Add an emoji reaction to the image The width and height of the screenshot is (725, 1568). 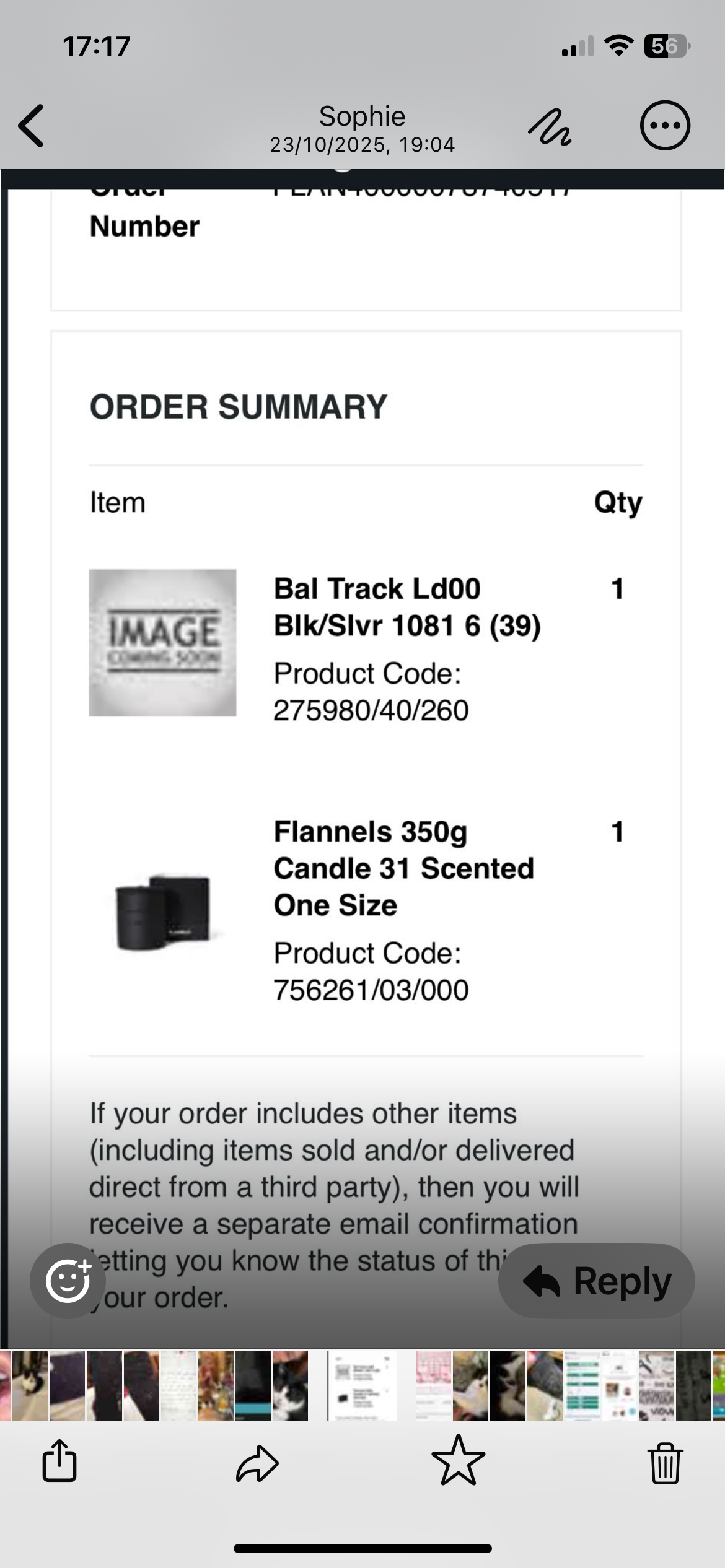68,1281
